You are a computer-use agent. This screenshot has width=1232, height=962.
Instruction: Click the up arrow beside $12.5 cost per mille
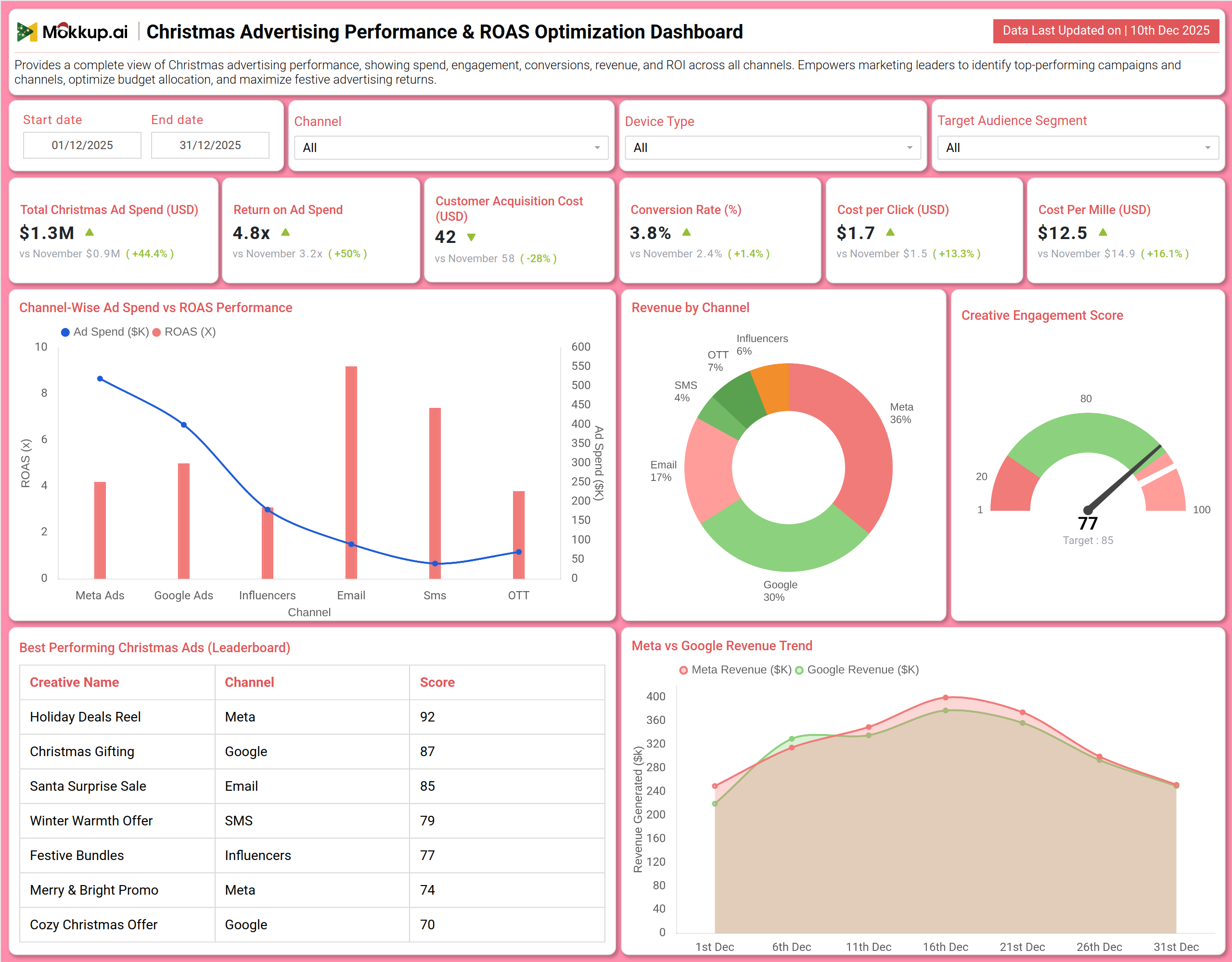tap(1104, 232)
